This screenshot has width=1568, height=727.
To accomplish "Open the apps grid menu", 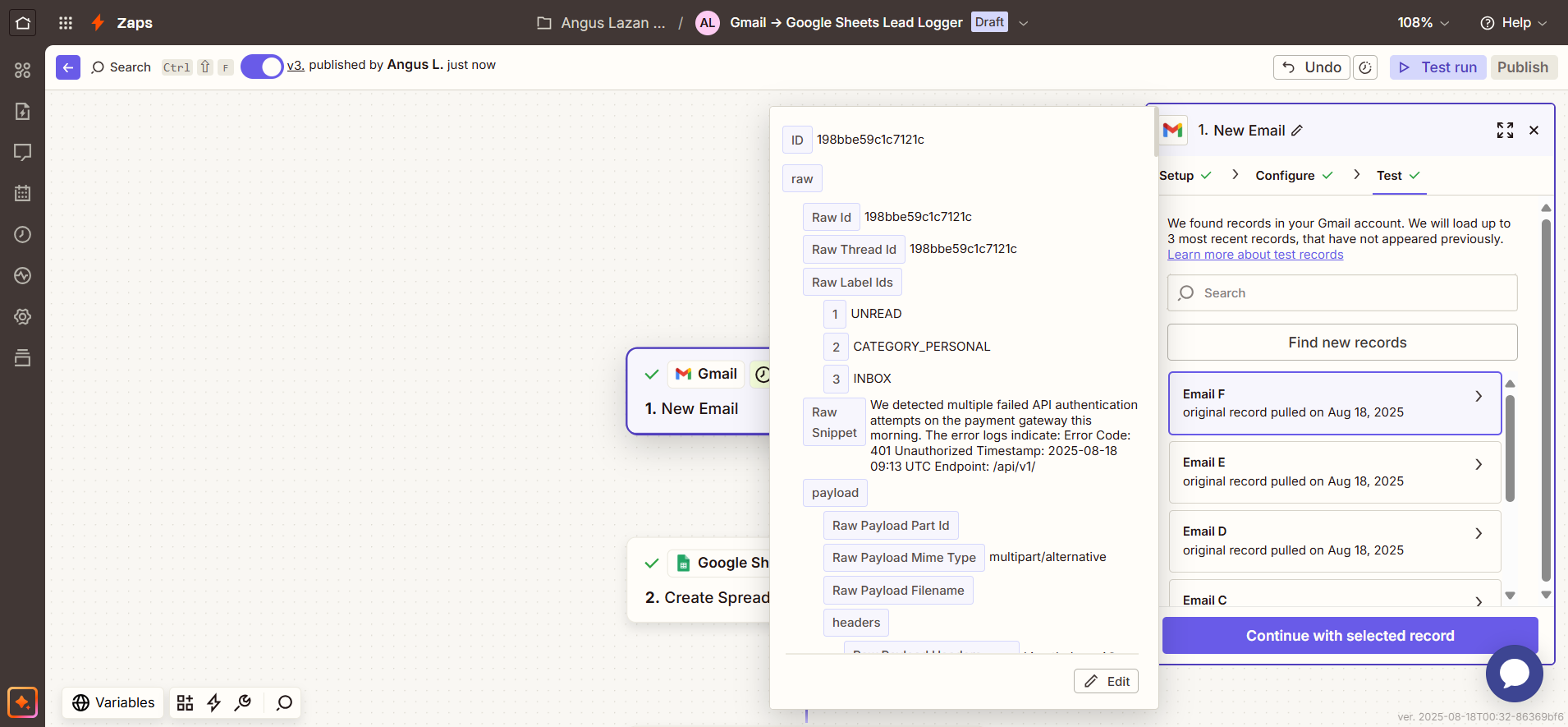I will 66,23.
